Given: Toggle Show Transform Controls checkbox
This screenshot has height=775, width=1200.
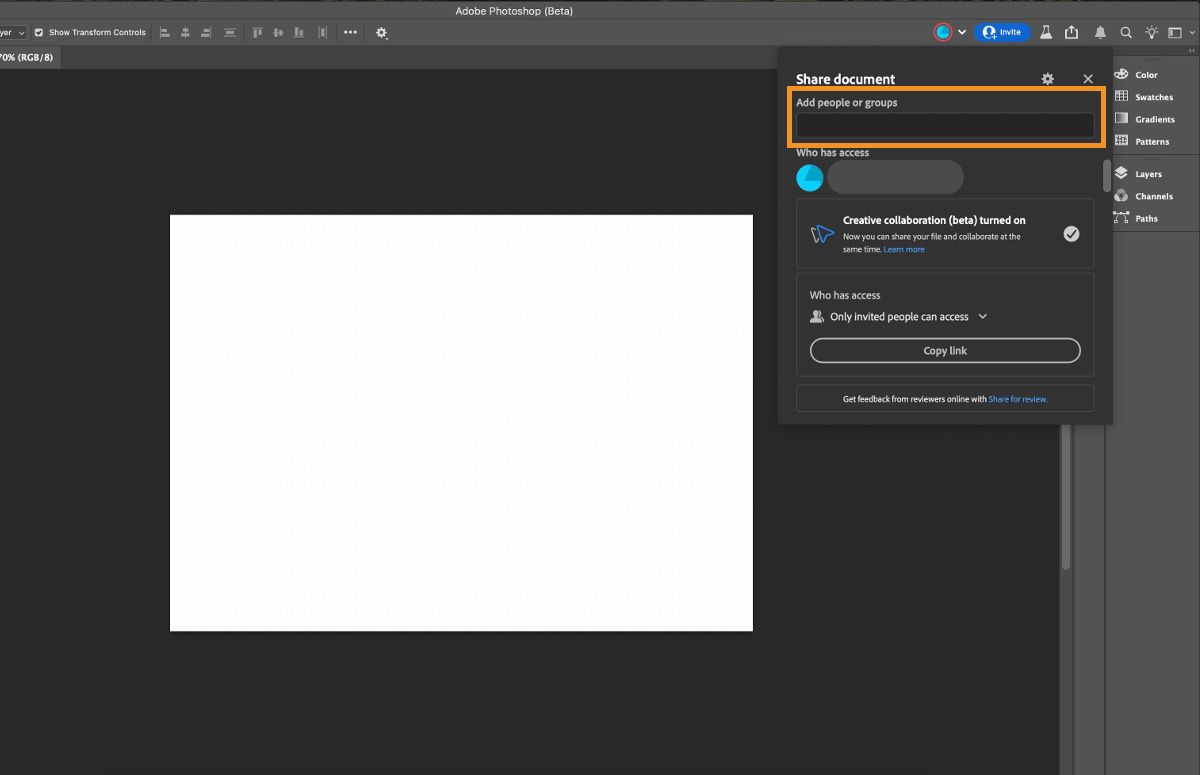Looking at the screenshot, I should [x=38, y=32].
